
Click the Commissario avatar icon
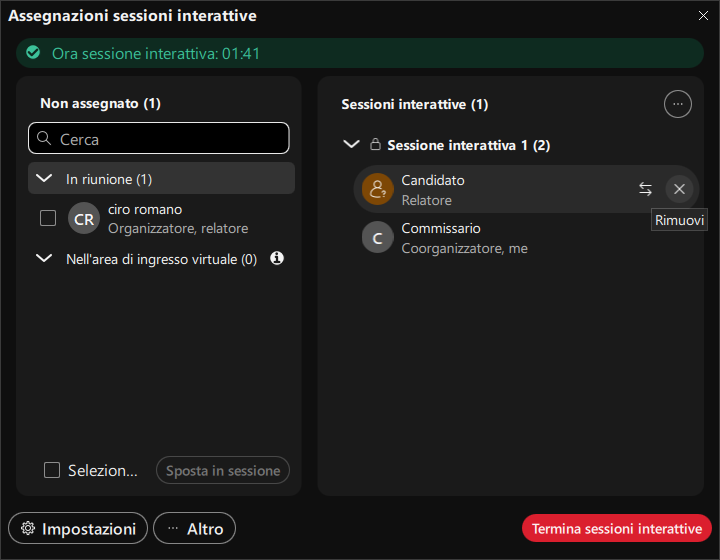tap(377, 237)
